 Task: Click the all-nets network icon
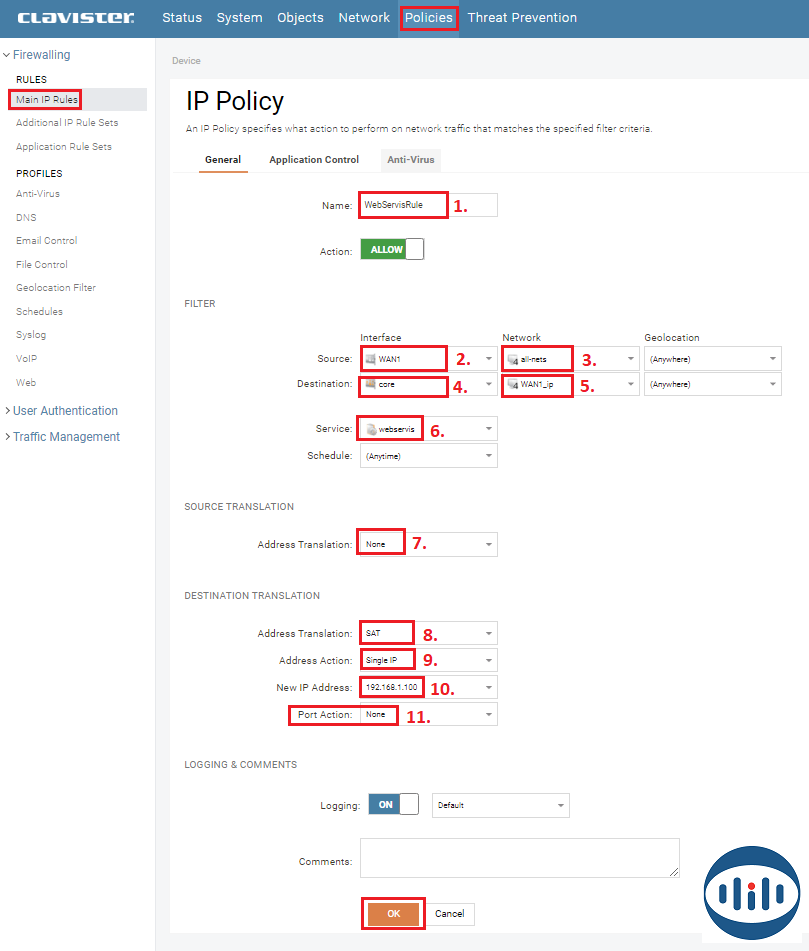point(512,359)
